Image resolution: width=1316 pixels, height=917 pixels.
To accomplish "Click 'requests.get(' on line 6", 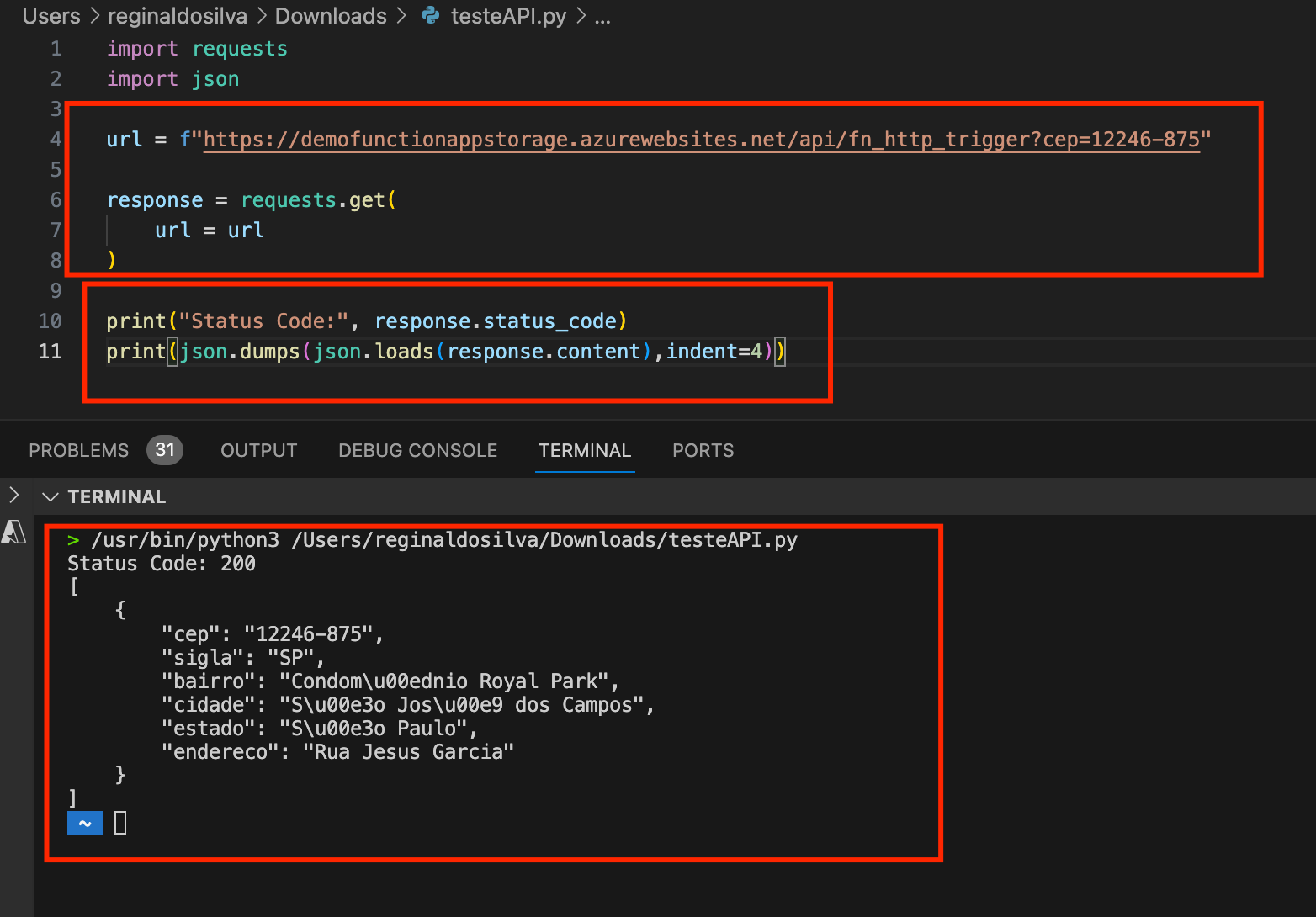I will (x=318, y=200).
